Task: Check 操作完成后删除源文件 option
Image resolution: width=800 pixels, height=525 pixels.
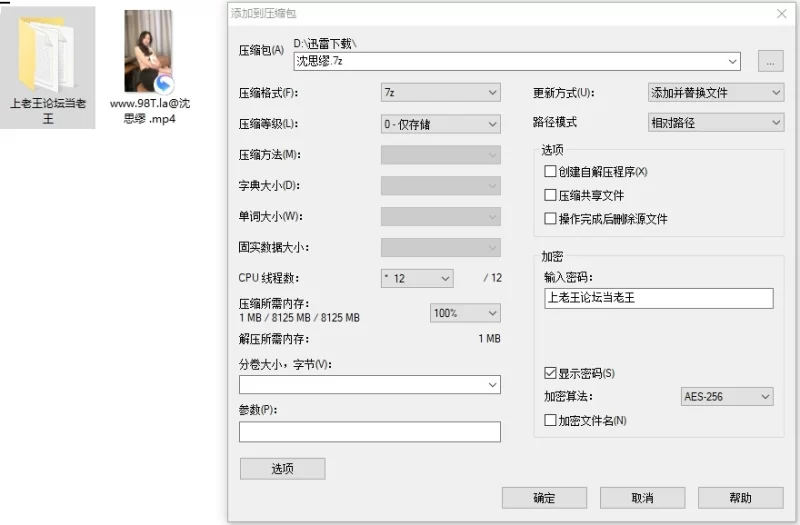Action: pyautogui.click(x=550, y=219)
